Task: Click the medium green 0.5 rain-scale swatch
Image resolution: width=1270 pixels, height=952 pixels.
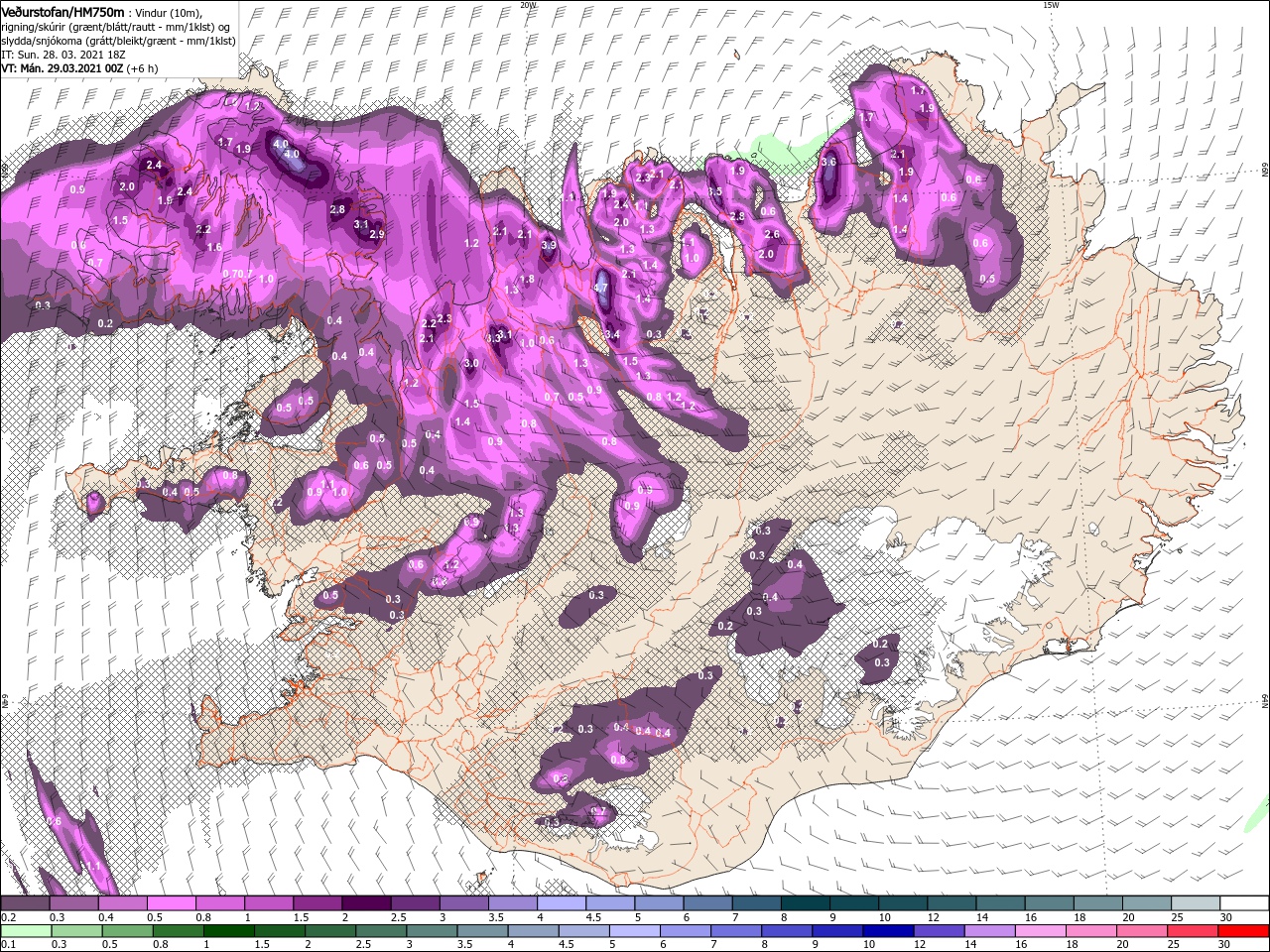Action: 126,931
